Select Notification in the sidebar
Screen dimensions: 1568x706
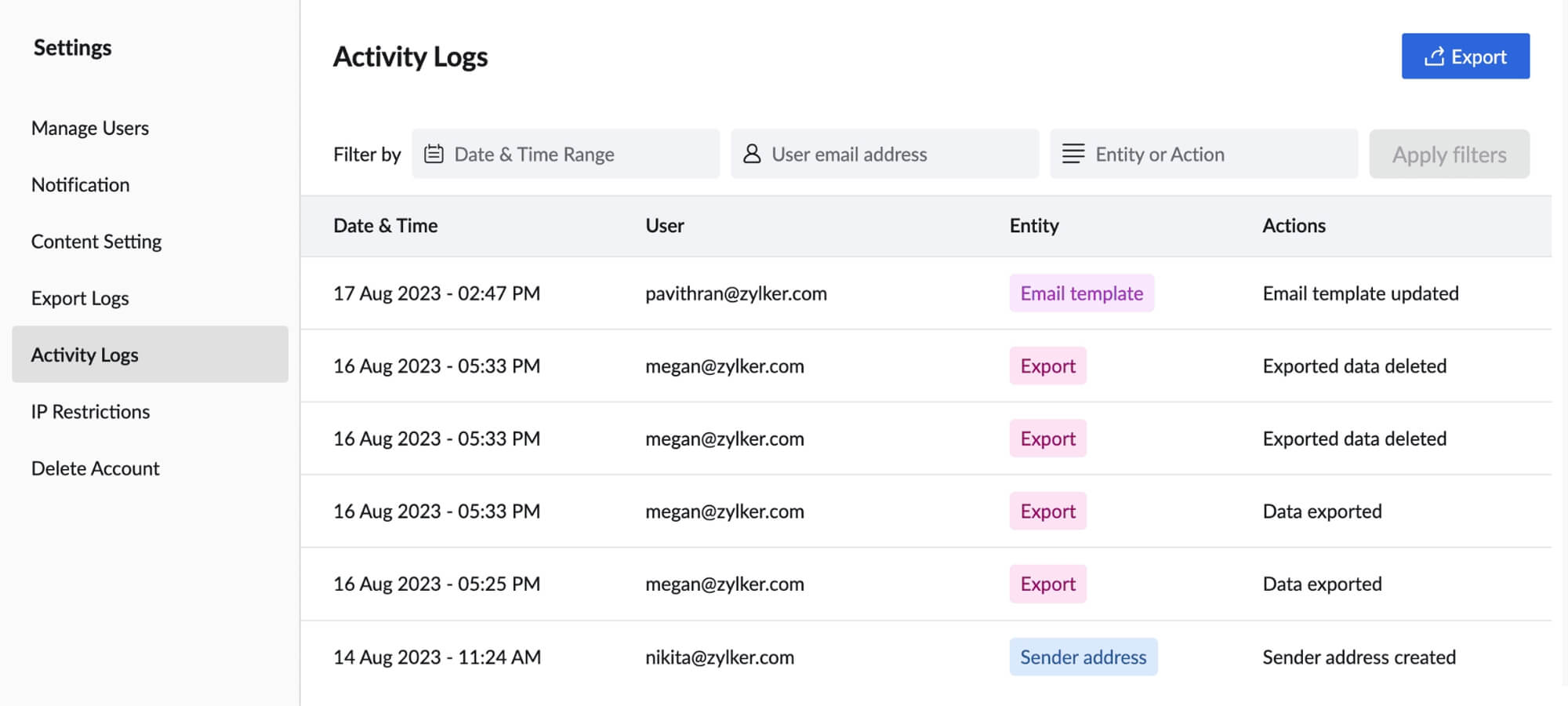pyautogui.click(x=80, y=184)
